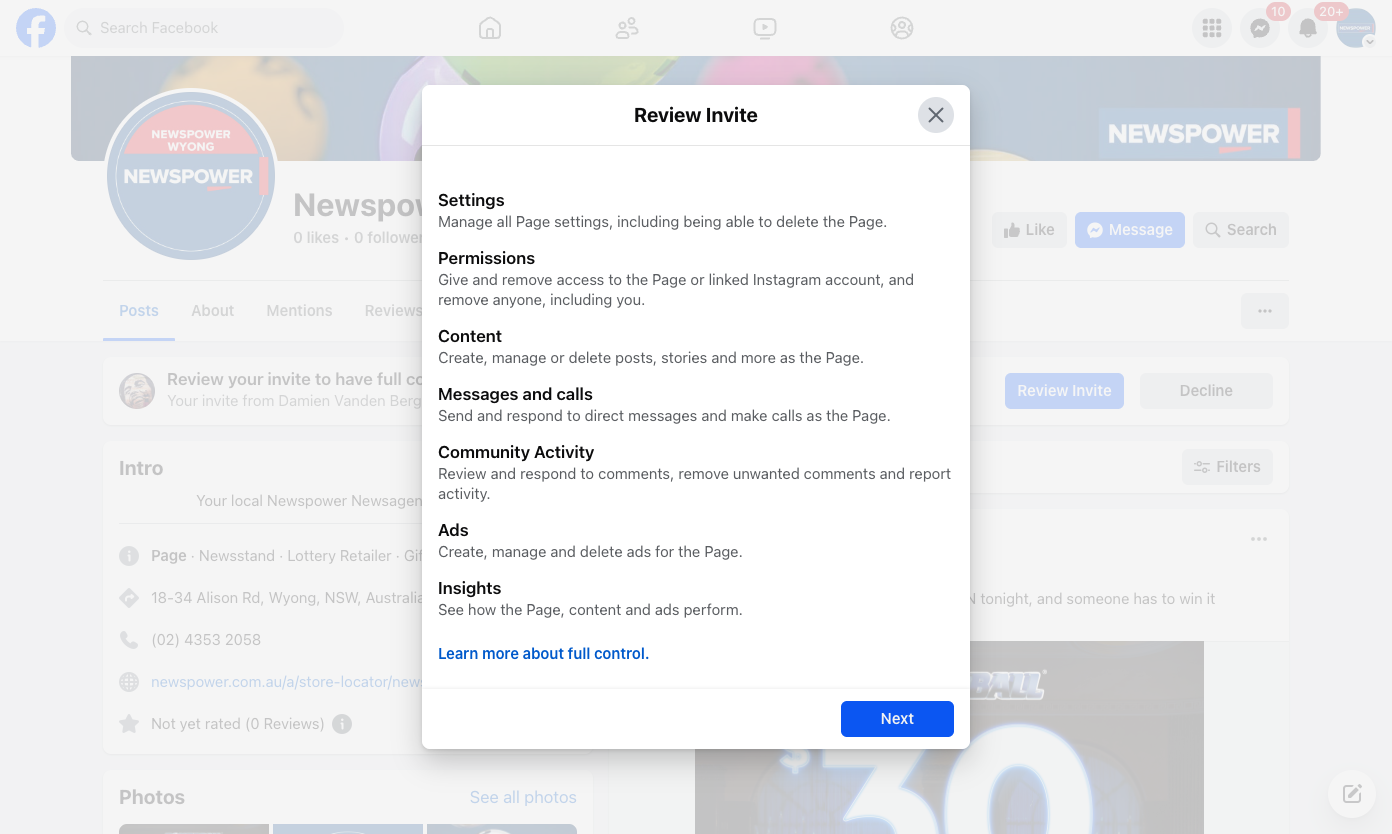Viewport: 1392px width, 834px height.
Task: Click the Settings heading in dialog
Action: 471,200
